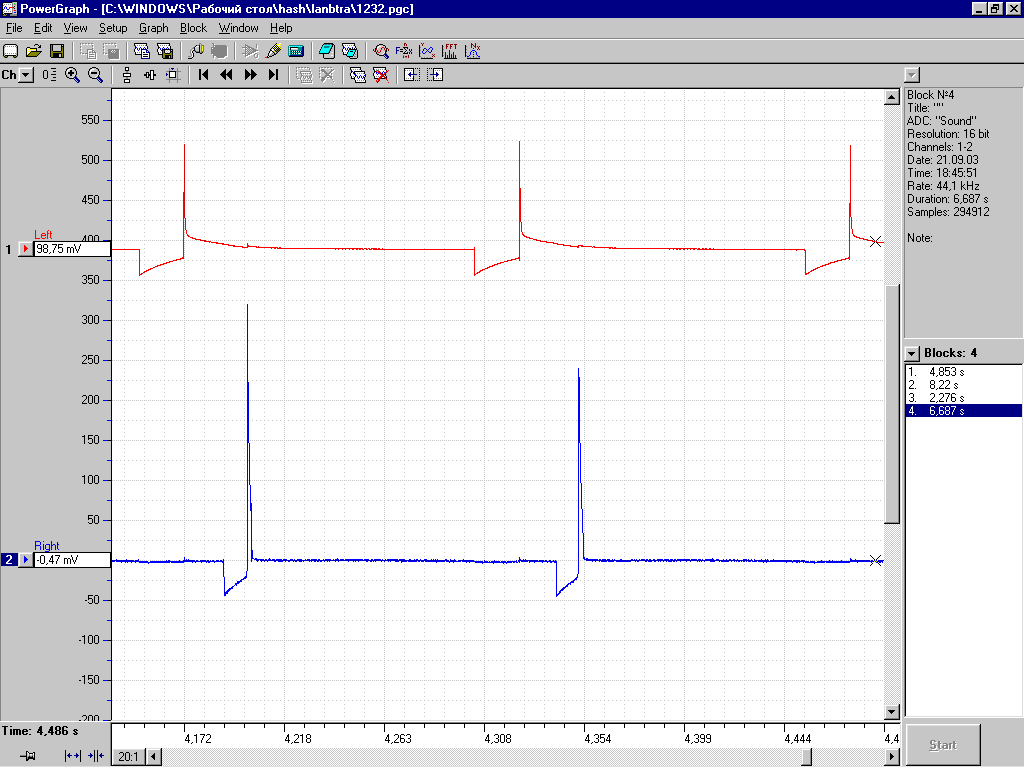Click the zoom out magnifier icon
Viewport: 1024px width, 768px height.
pyautogui.click(x=95, y=75)
